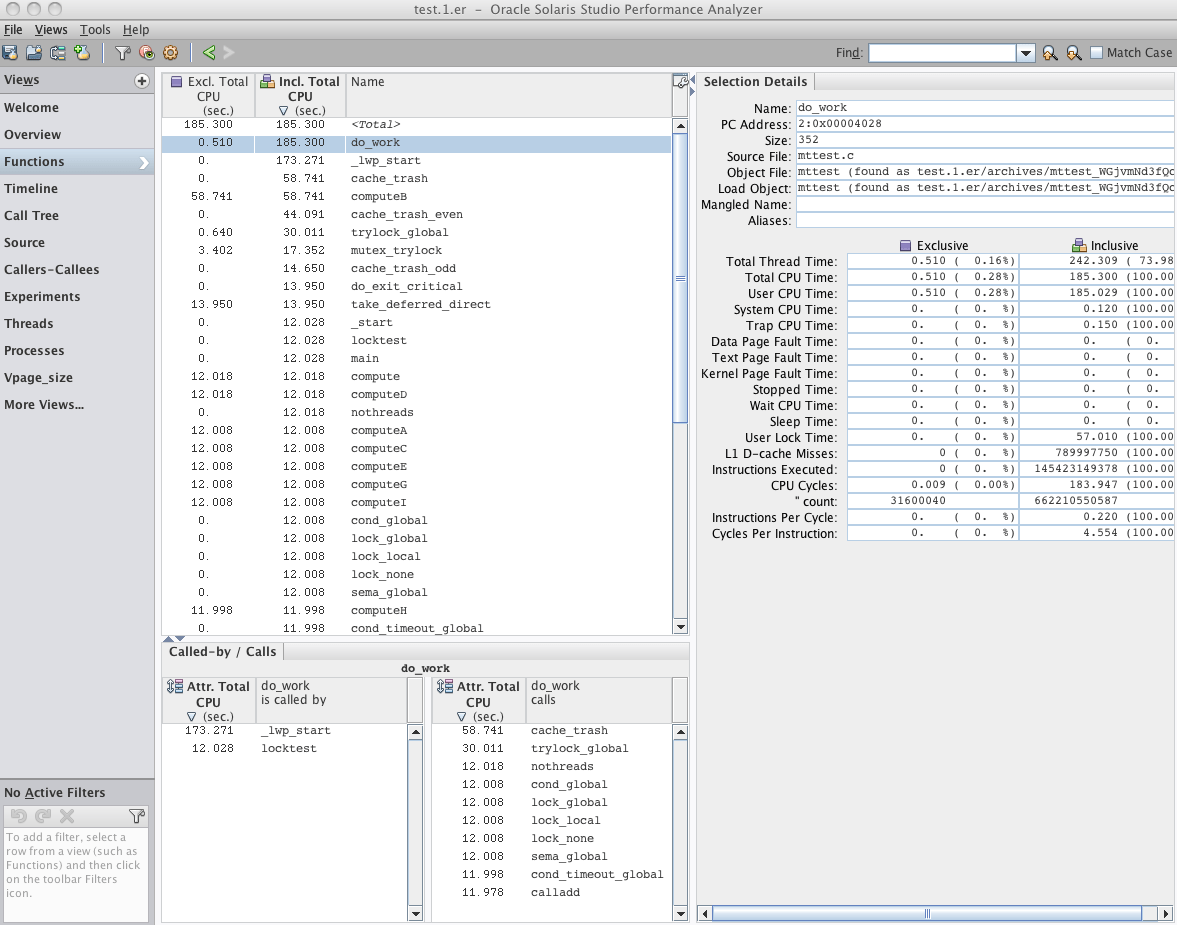Click the chevron on the Functions view
The width and height of the screenshot is (1177, 925).
tap(144, 162)
